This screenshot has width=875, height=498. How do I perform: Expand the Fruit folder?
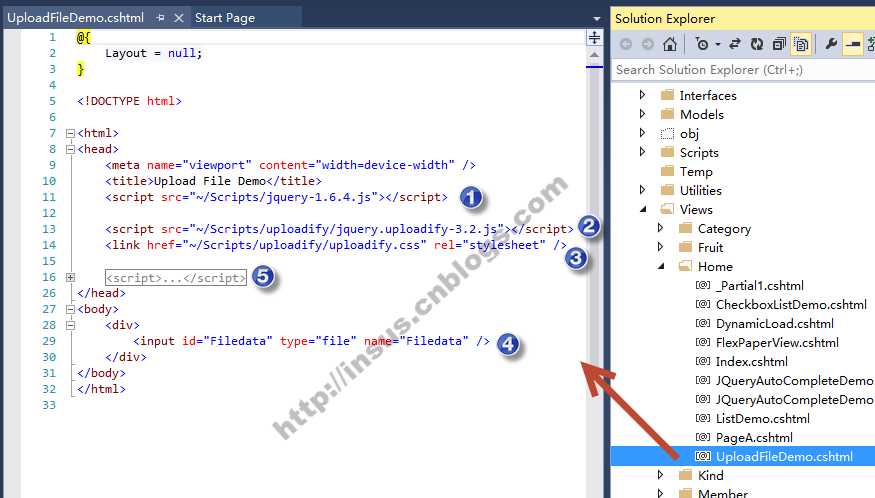pyautogui.click(x=660, y=247)
